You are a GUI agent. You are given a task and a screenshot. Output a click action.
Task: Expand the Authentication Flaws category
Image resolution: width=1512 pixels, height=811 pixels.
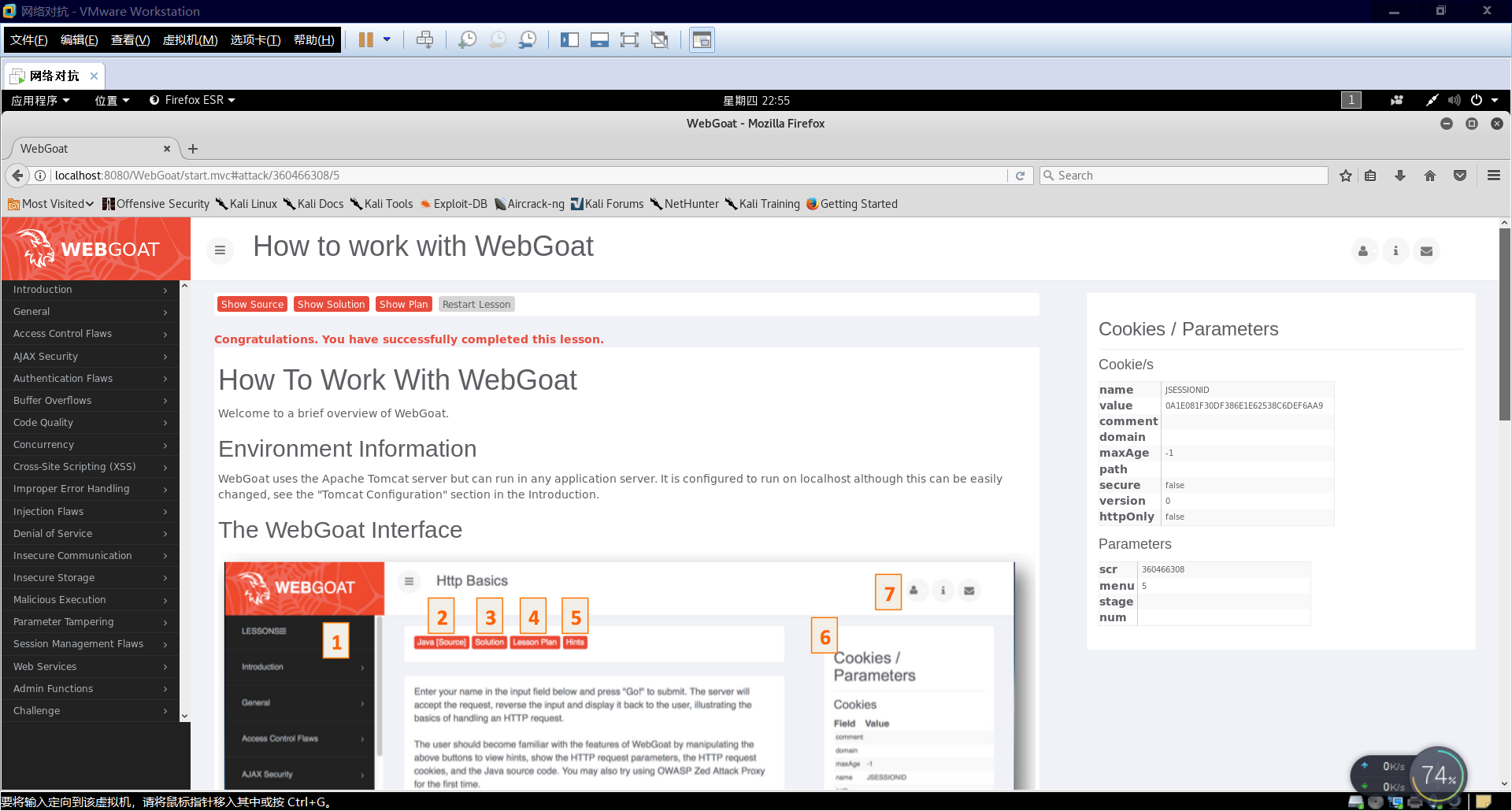click(x=91, y=379)
